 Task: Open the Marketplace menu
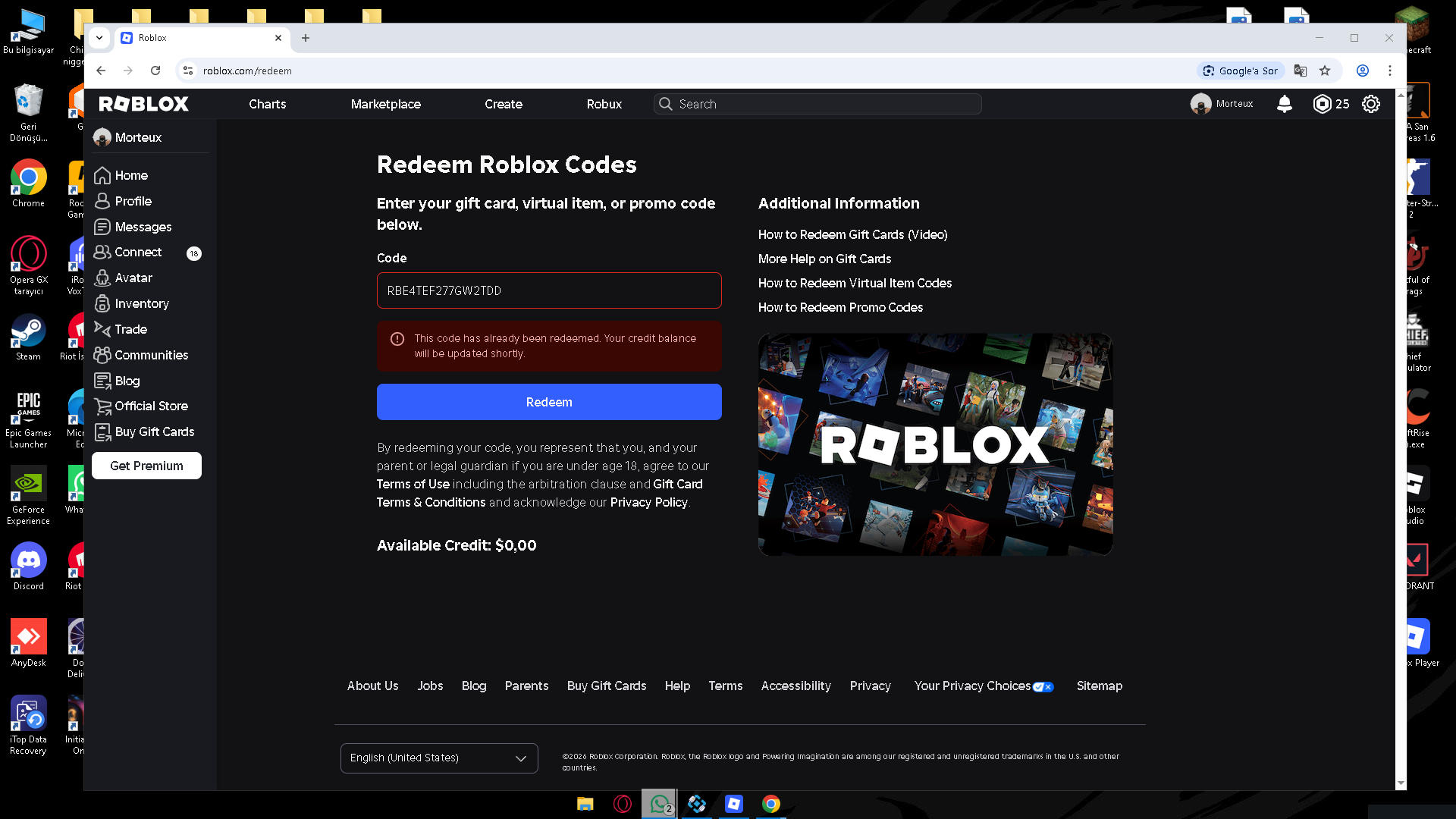tap(386, 104)
